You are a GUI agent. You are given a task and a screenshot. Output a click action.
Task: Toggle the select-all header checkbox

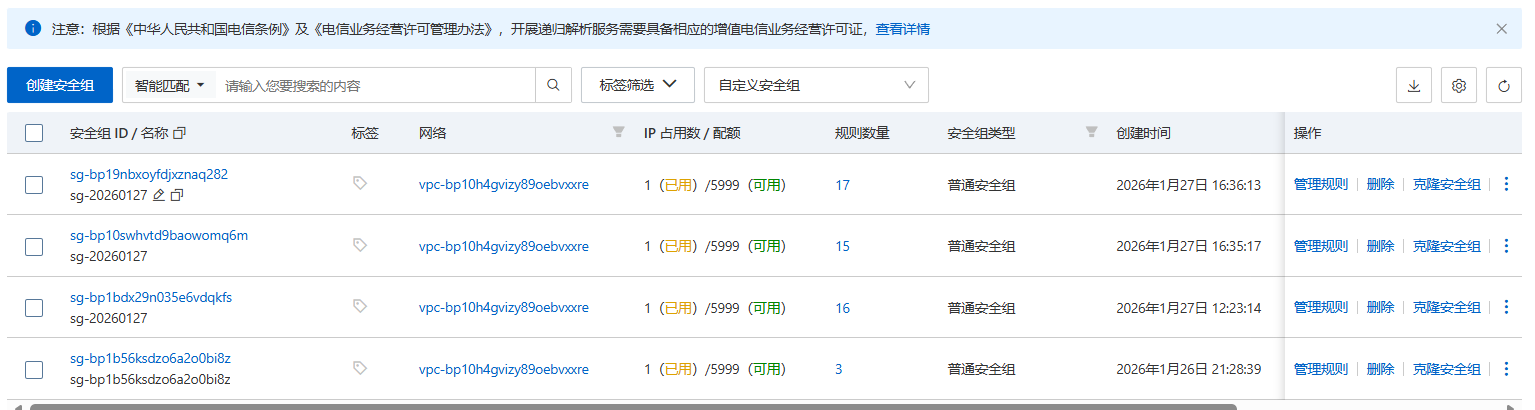[x=34, y=133]
